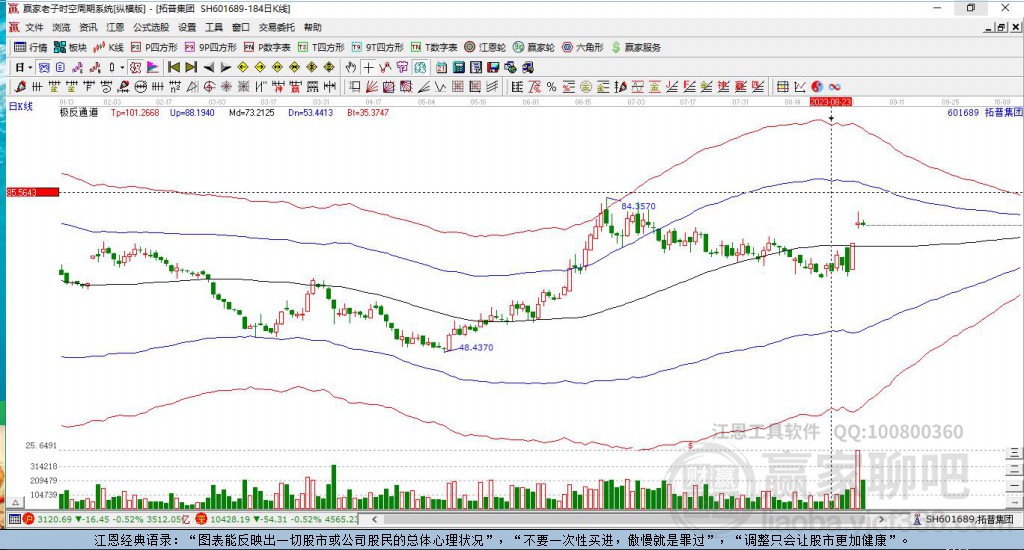Viewport: 1024px width, 550px height.
Task: Click the black left arrow icon
Action: coord(208,67)
